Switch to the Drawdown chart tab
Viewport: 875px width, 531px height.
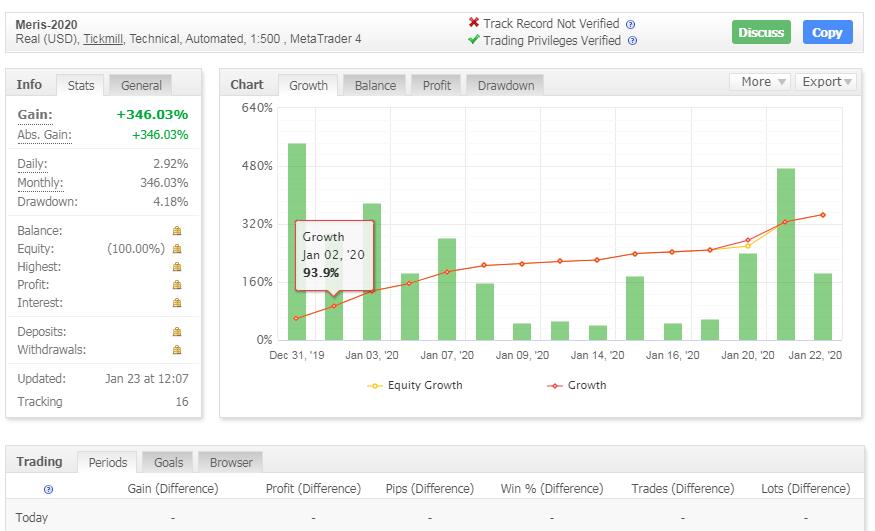click(x=505, y=86)
